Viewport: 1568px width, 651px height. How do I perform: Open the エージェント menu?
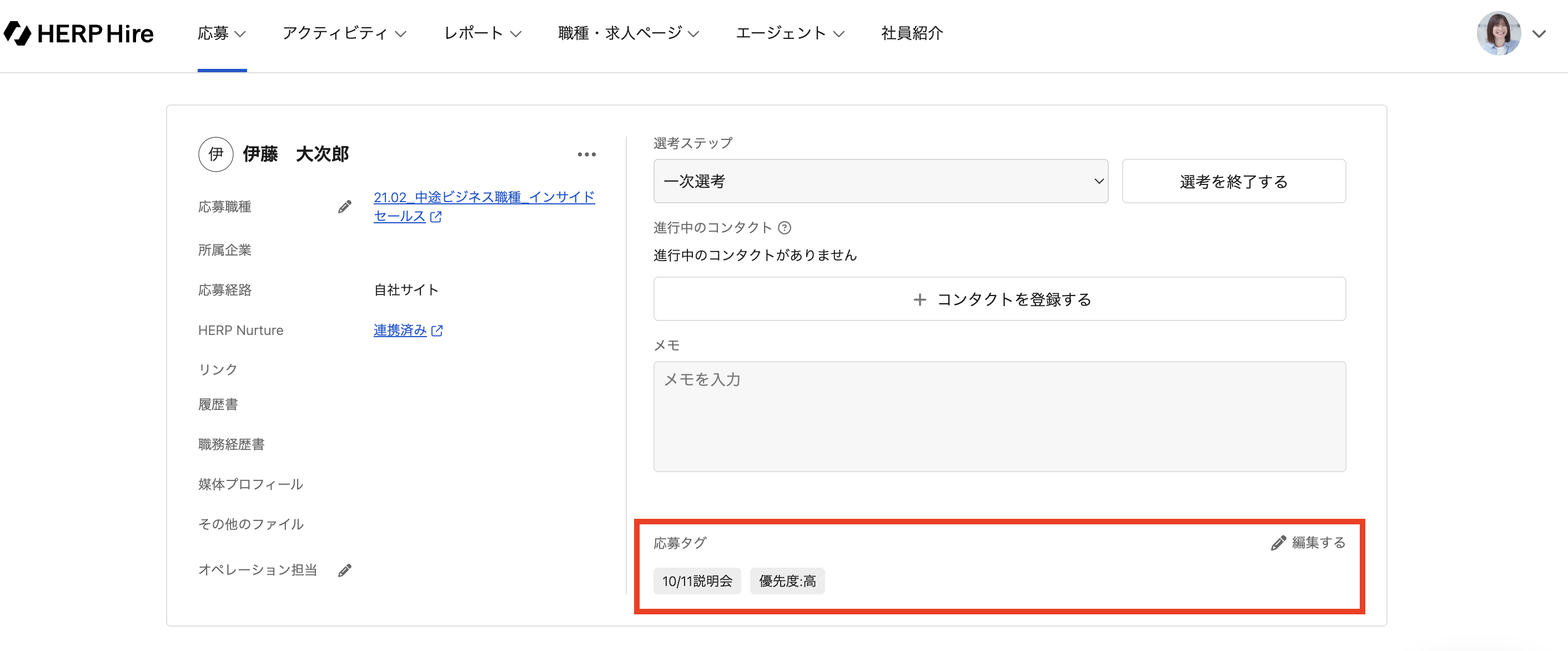point(790,33)
